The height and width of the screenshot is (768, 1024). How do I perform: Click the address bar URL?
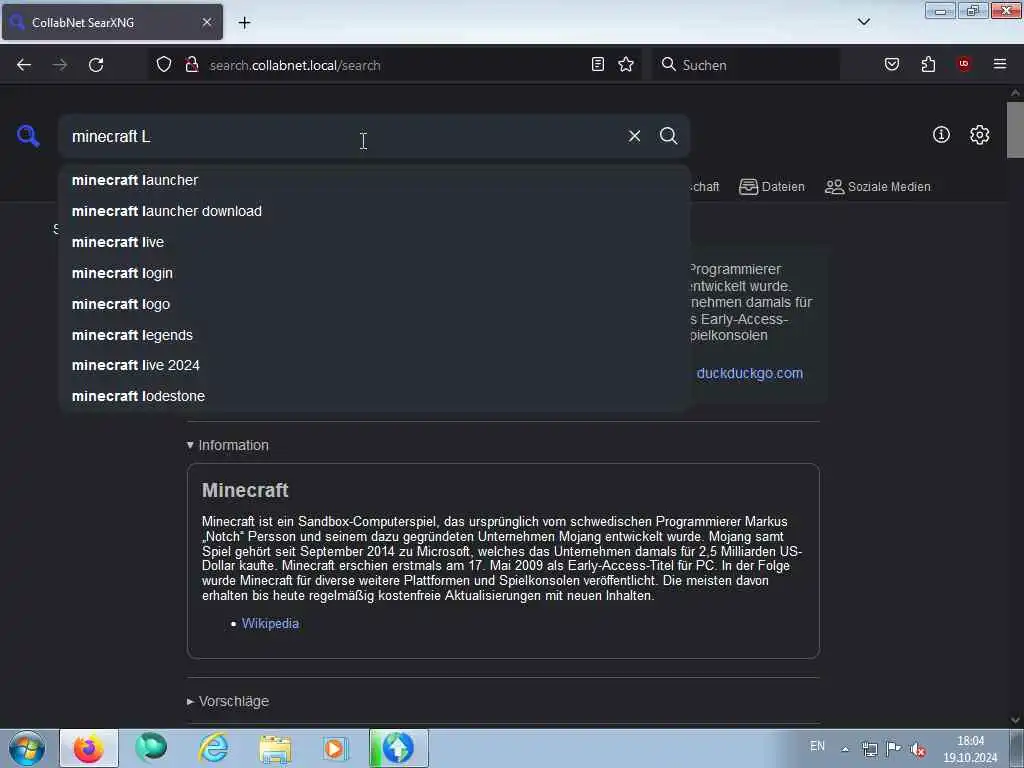(295, 65)
